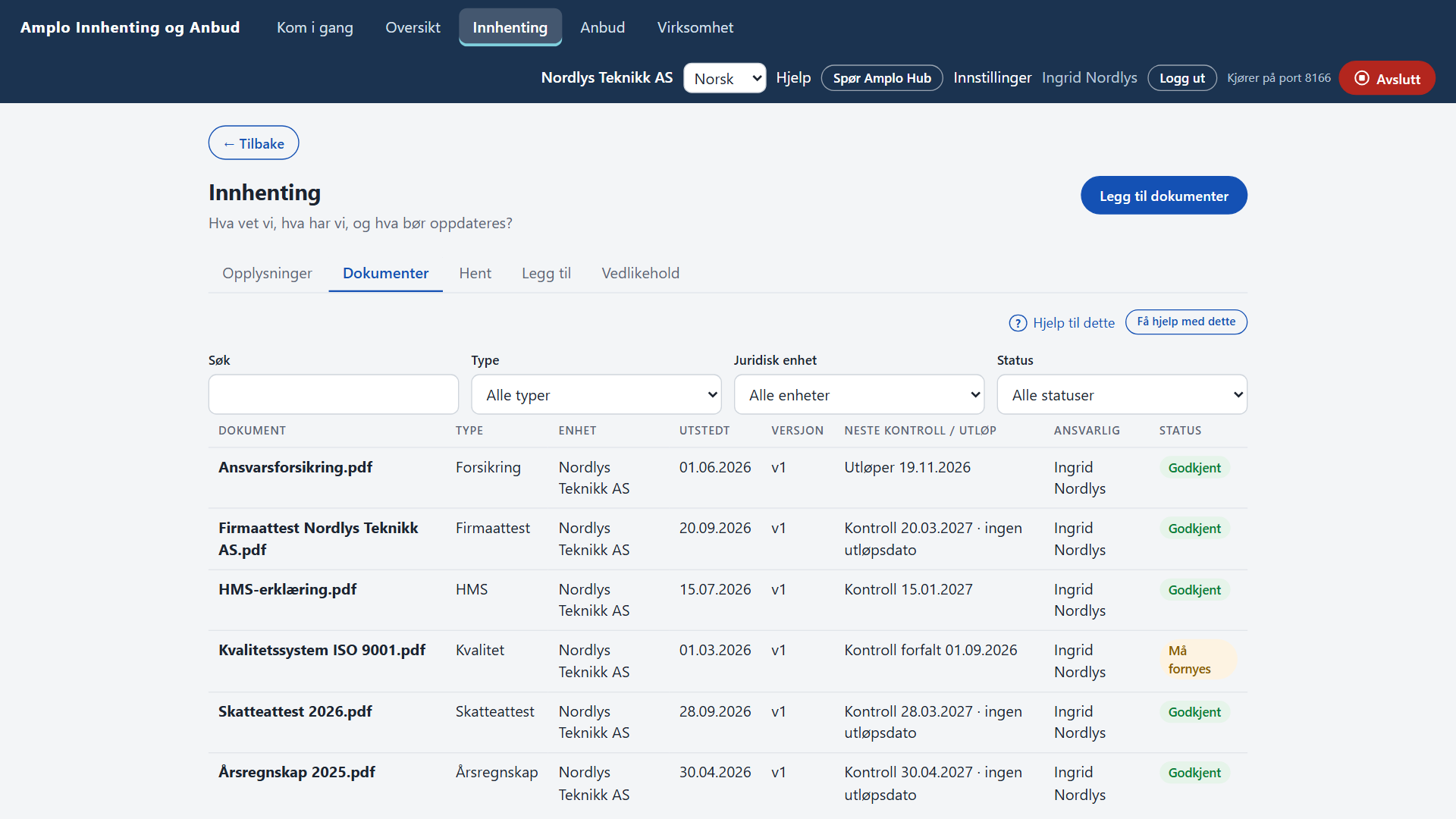This screenshot has width=1456, height=819.
Task: Open Skatteattest 2026.pdf document
Action: [295, 711]
